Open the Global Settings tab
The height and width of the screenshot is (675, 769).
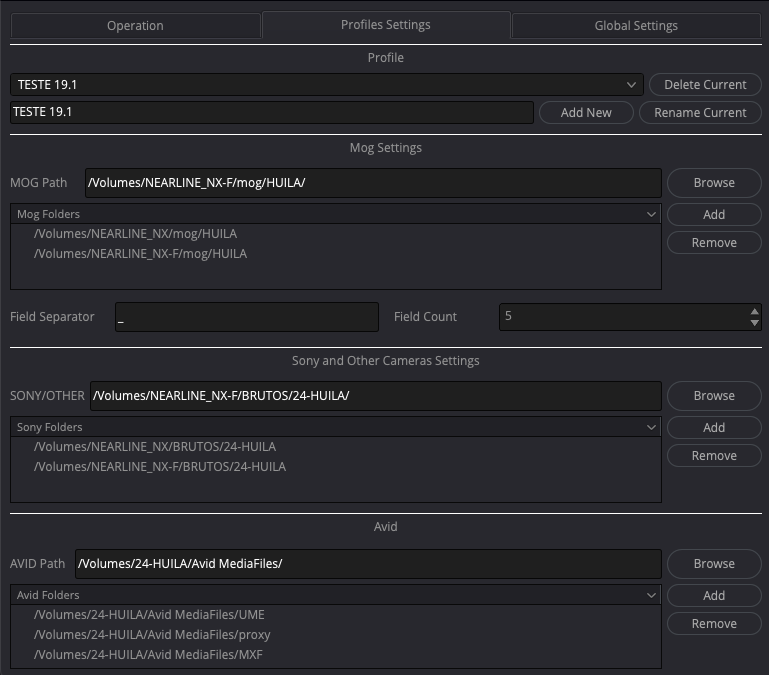[635, 25]
